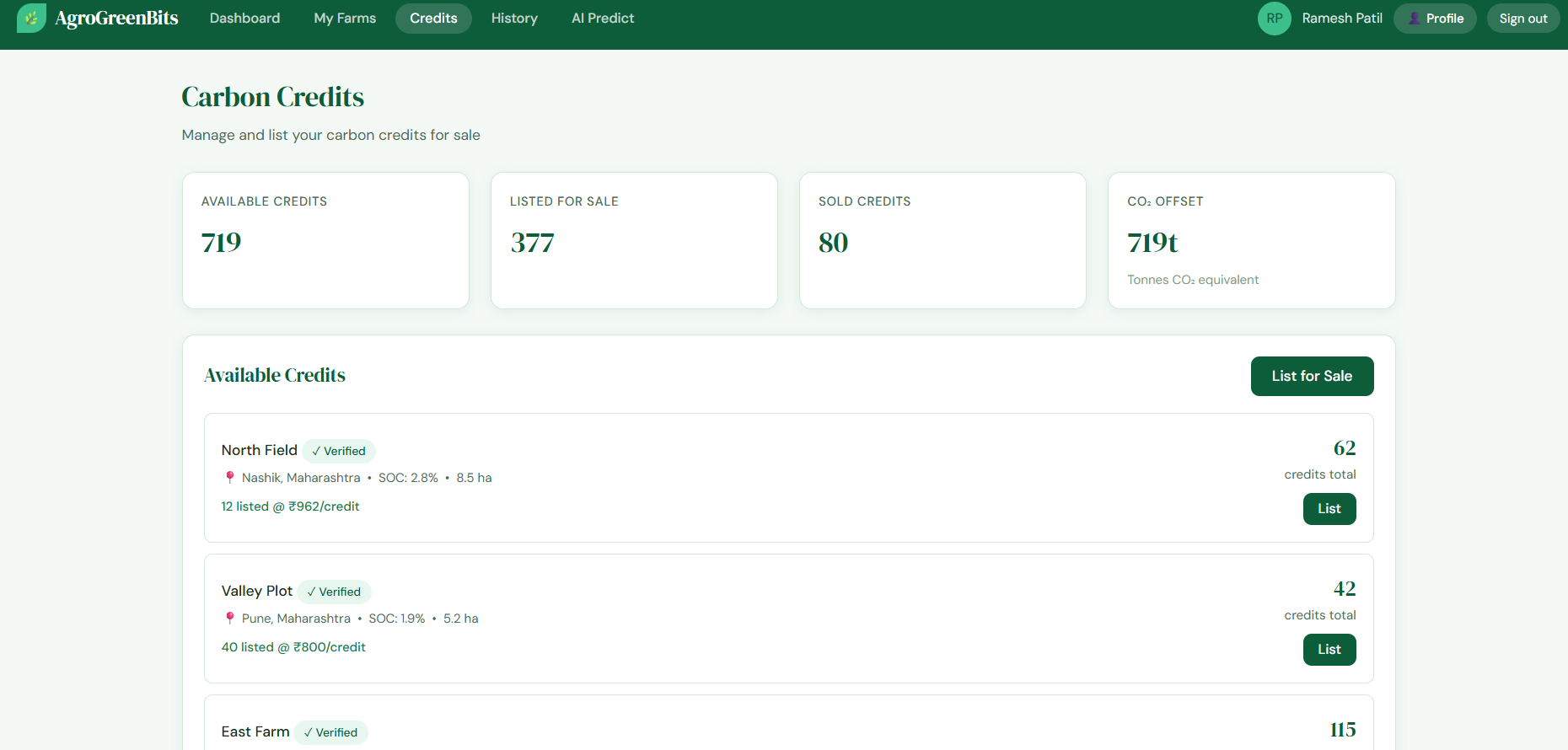Click the Available Credits section heading
The image size is (1568, 750).
pos(275,375)
